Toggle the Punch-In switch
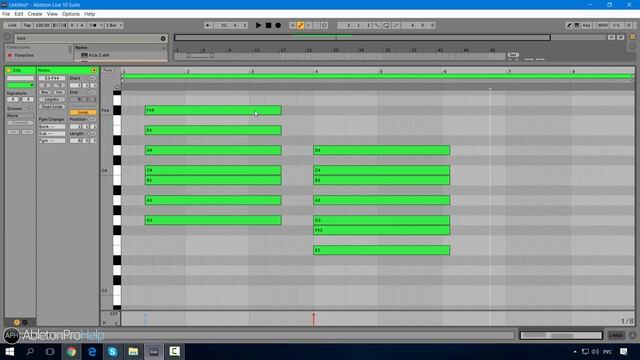Image resolution: width=640 pixels, height=360 pixels. pos(377,25)
